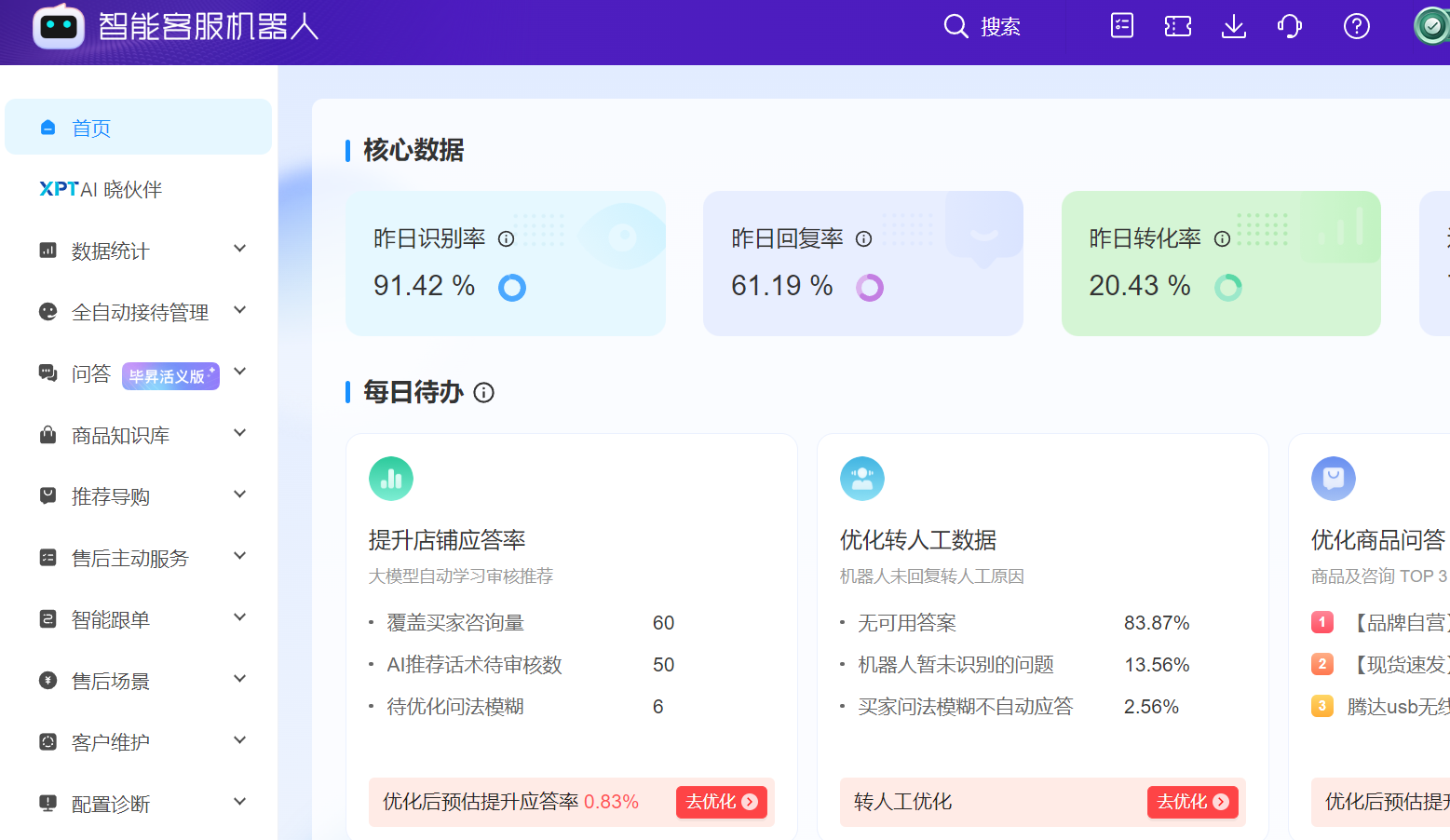
Task: Click info icon next to 昨日识别率
Action: (506, 239)
